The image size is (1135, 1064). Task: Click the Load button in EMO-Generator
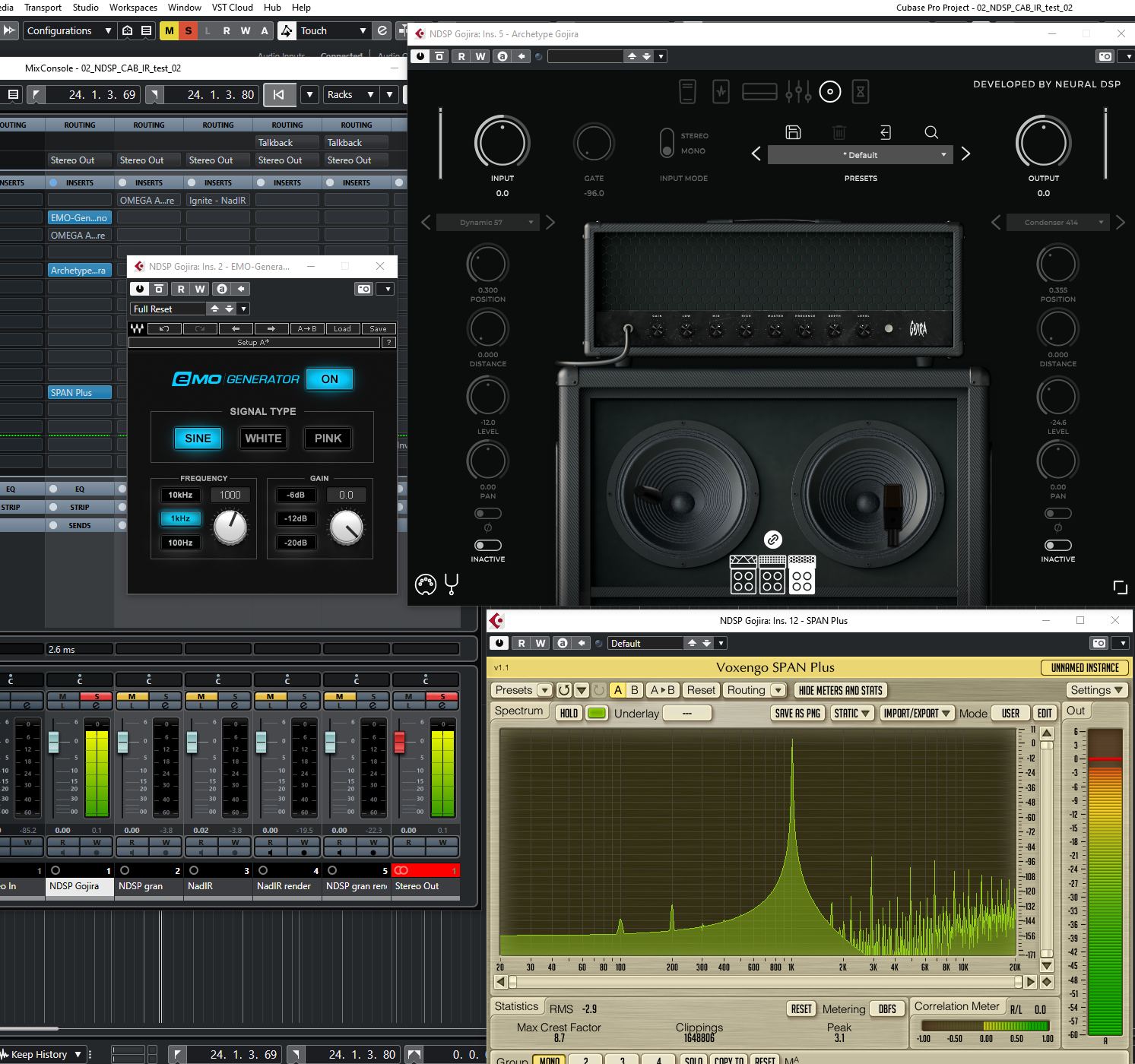pos(342,329)
